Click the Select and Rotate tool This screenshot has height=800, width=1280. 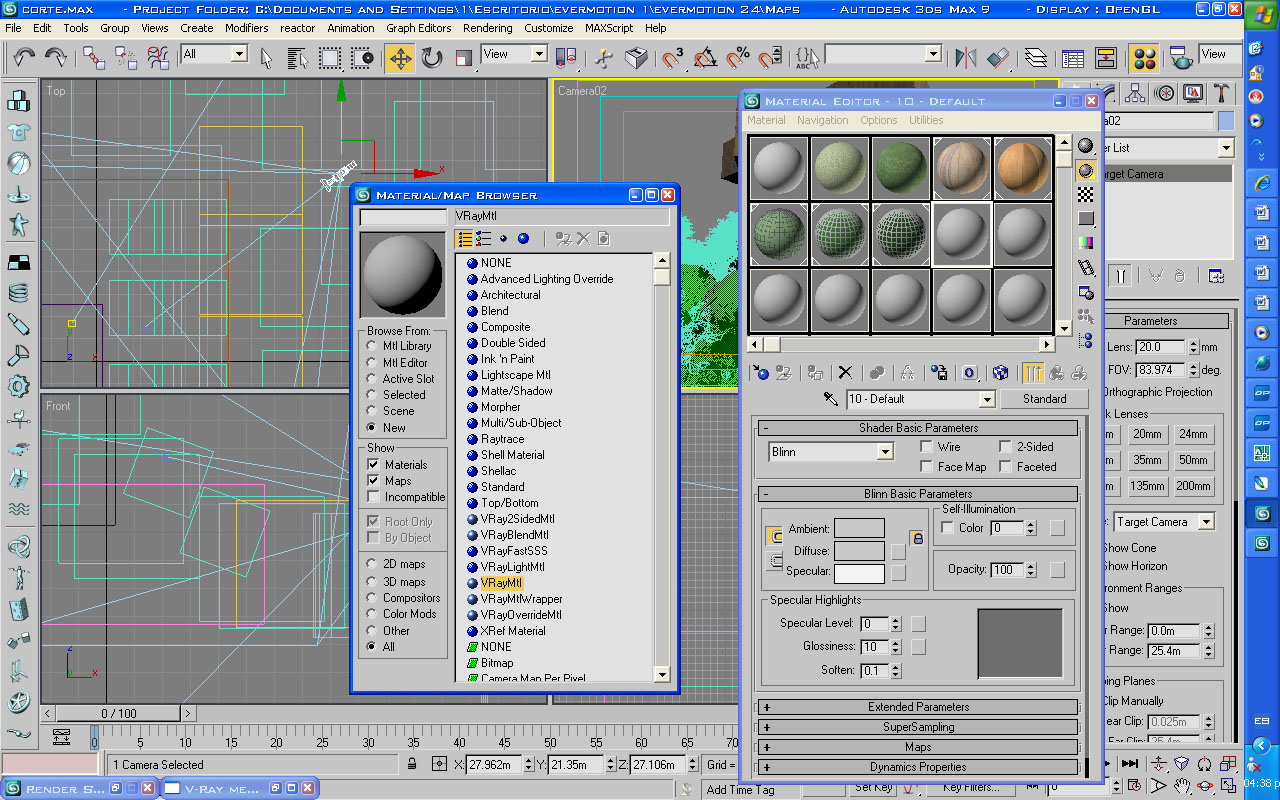pyautogui.click(x=432, y=58)
